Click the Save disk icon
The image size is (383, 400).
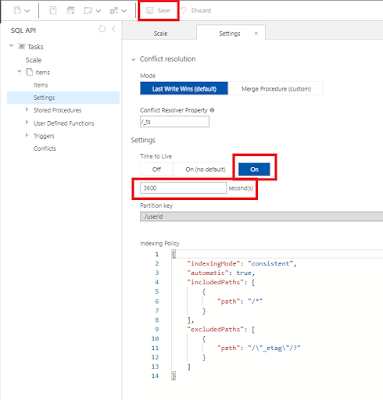point(150,11)
